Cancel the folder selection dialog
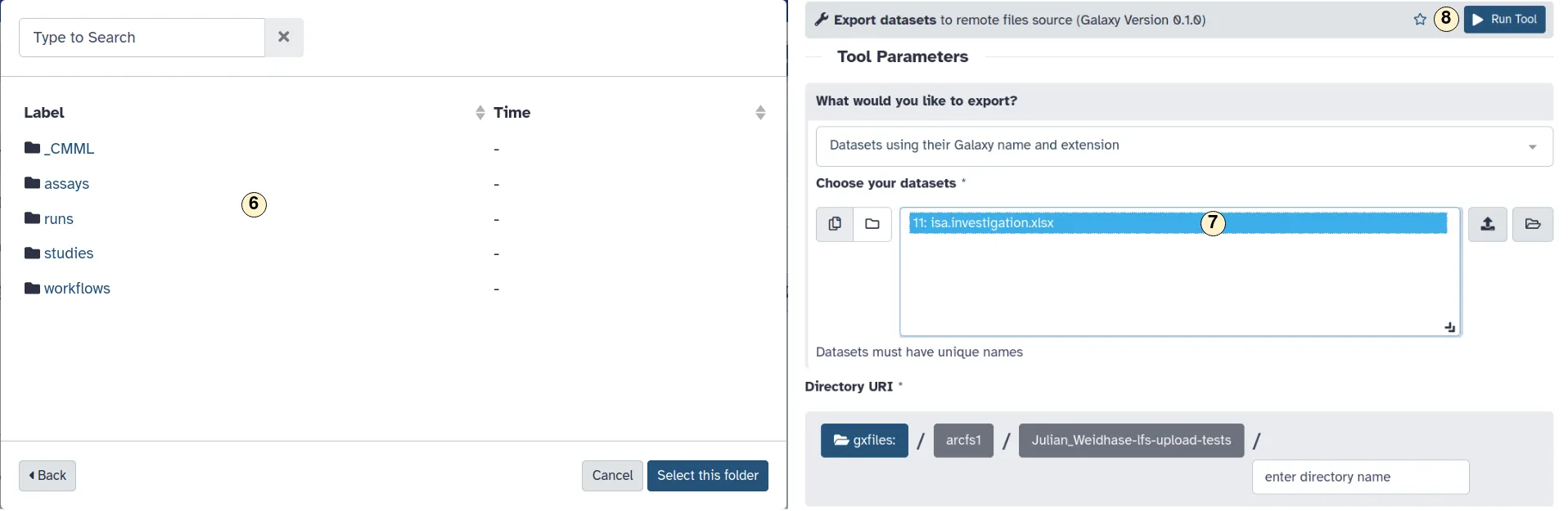Screen dimensions: 1568x511 point(612,476)
